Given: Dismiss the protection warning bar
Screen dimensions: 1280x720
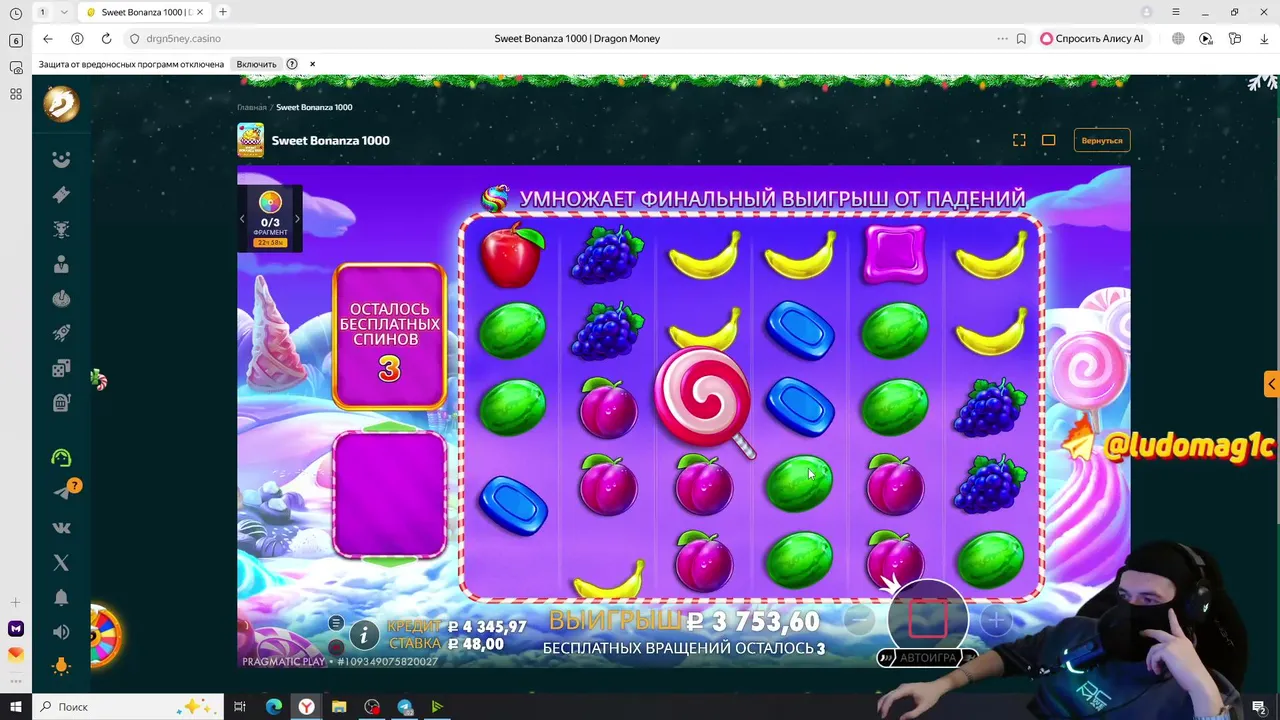Looking at the screenshot, I should click(312, 64).
